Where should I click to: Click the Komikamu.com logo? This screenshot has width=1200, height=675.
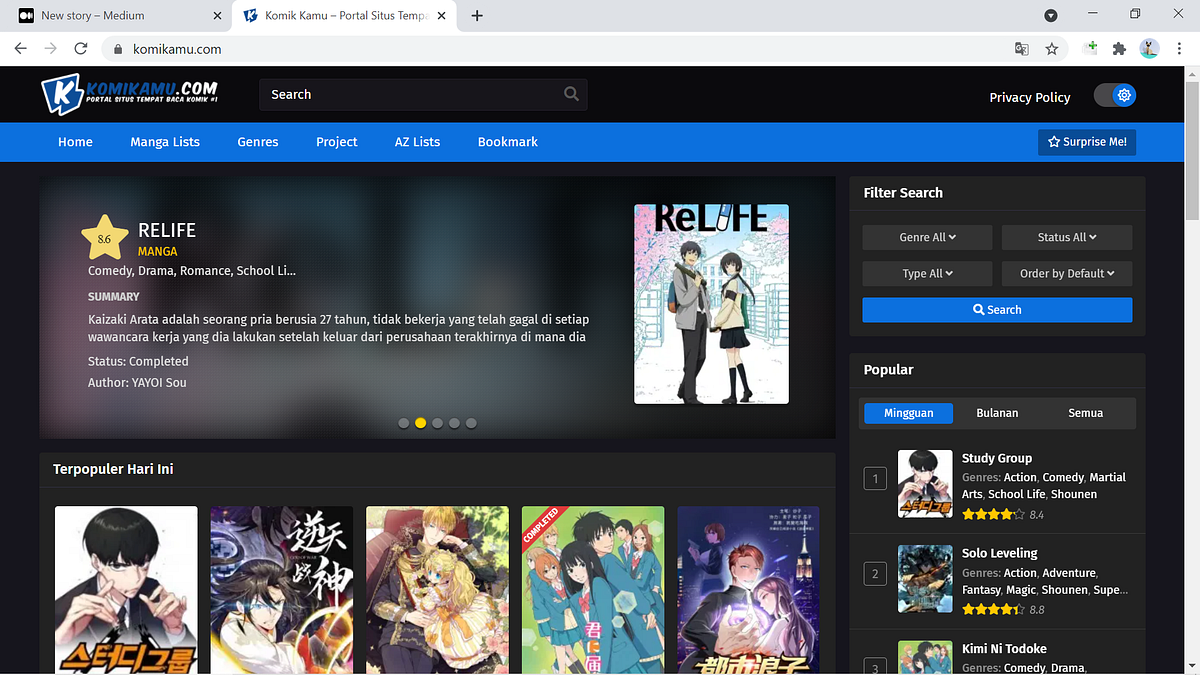(x=130, y=95)
